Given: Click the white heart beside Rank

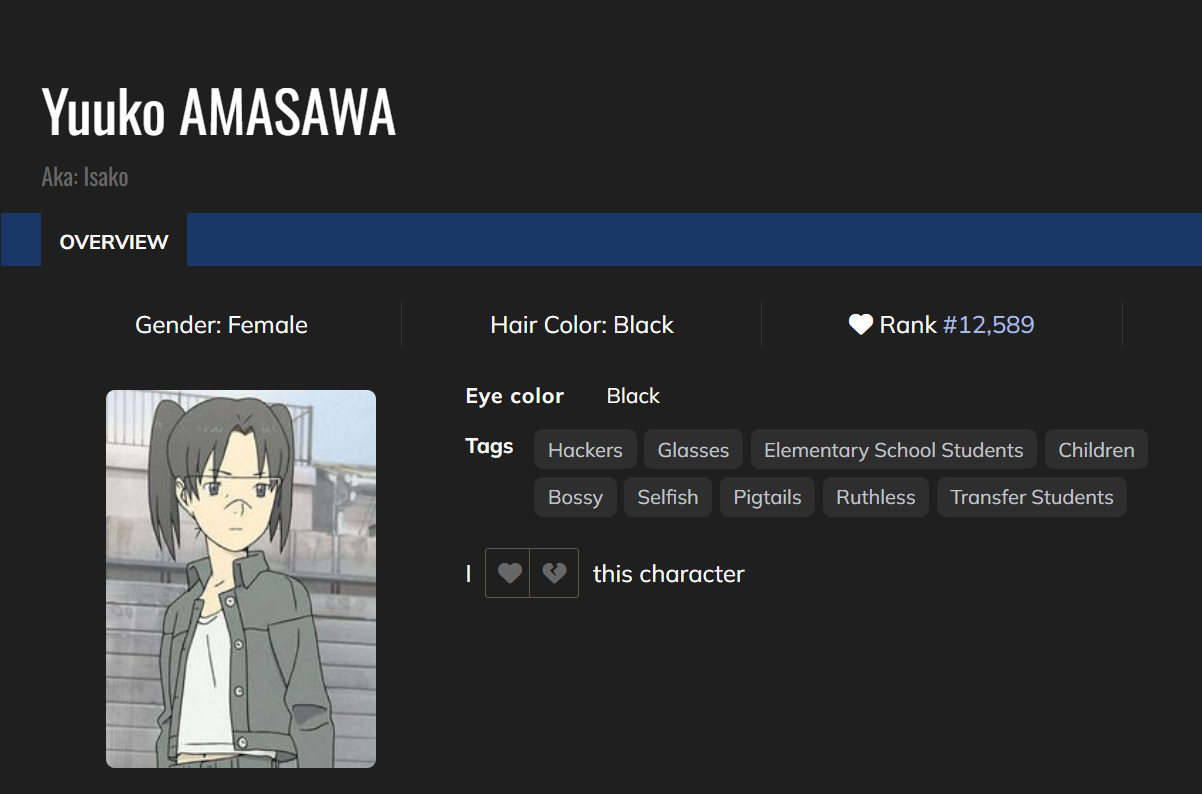Looking at the screenshot, I should (860, 325).
